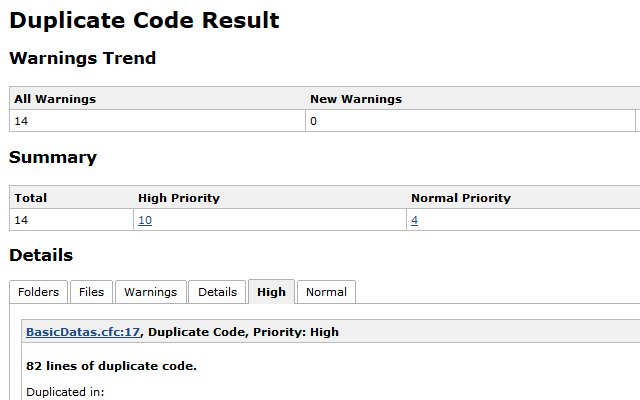This screenshot has height=400, width=640.
Task: Switch to the Normal tab
Action: coord(327,292)
